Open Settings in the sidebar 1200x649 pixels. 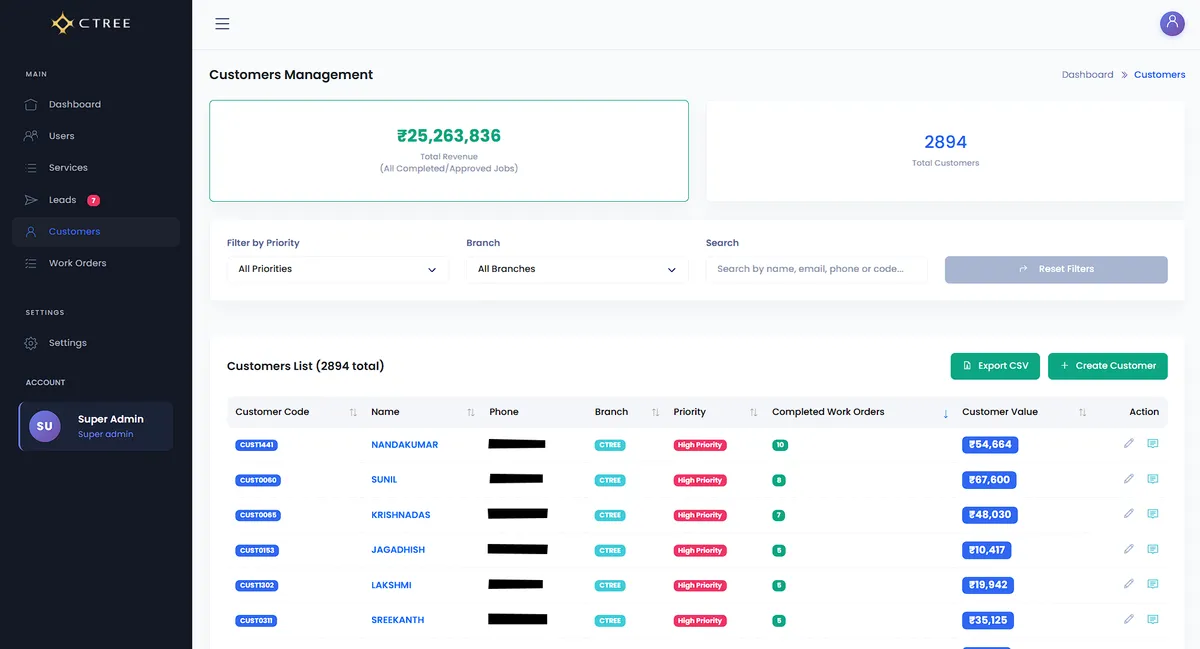96,343
